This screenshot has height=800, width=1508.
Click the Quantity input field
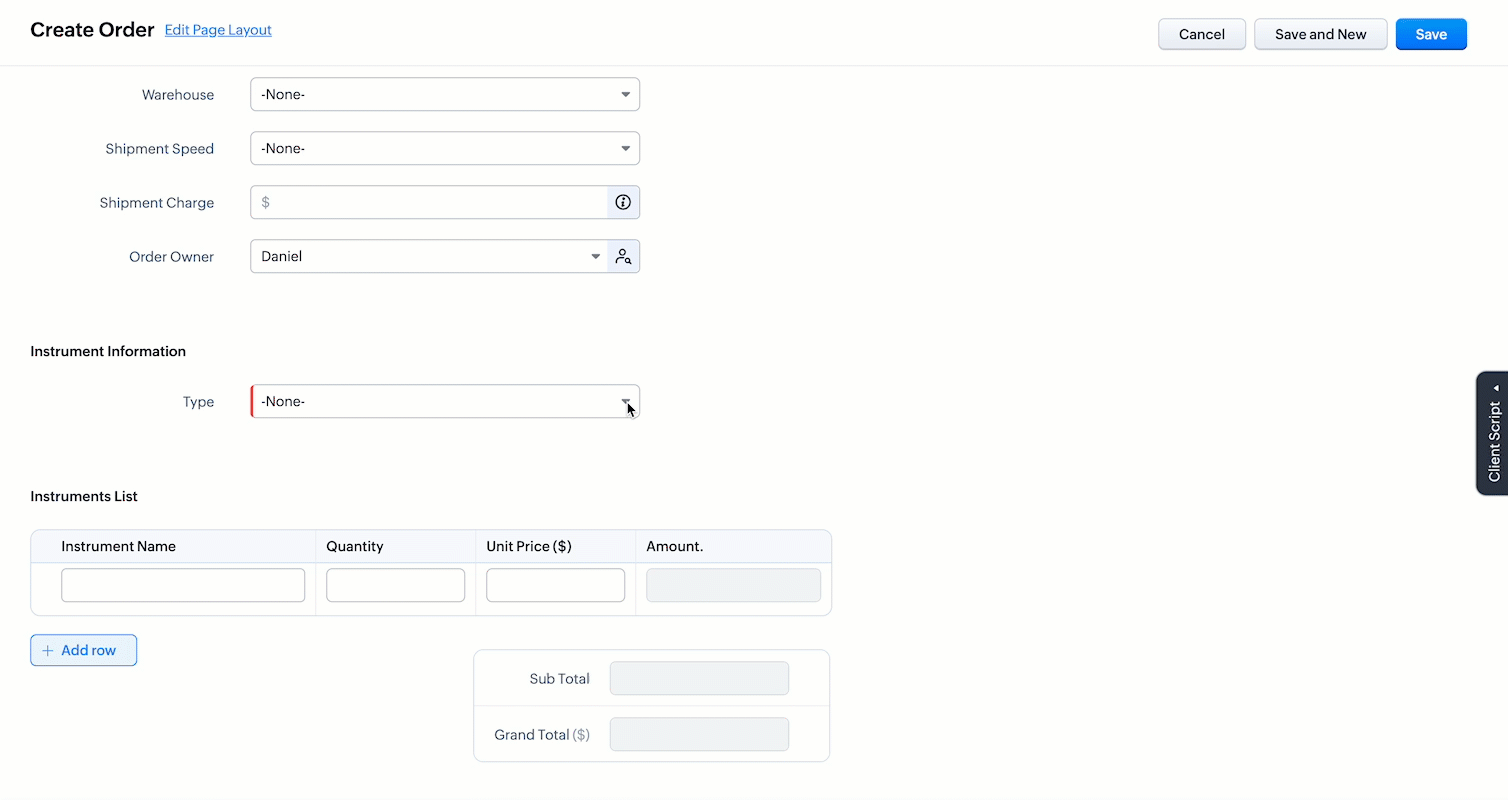pyautogui.click(x=395, y=585)
